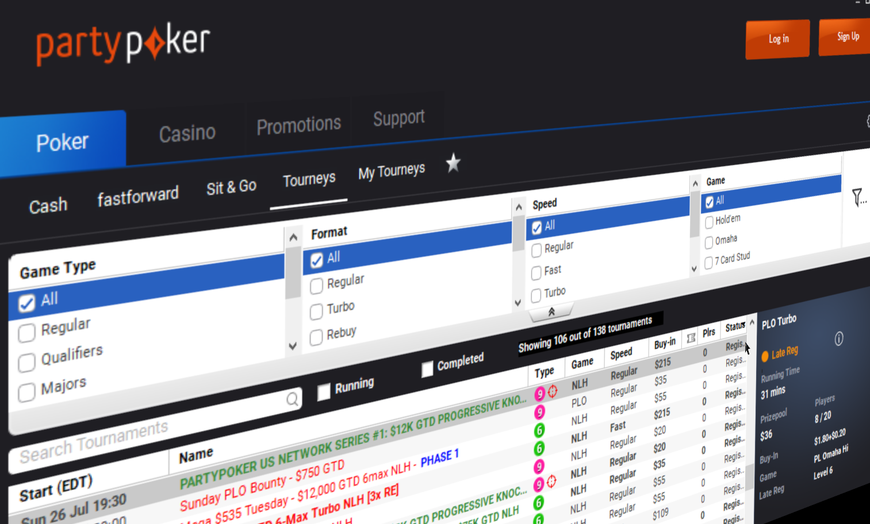Select PARTYPOKER US NETWORK SERIES #1 row
The width and height of the screenshot is (870, 524).
(353, 442)
